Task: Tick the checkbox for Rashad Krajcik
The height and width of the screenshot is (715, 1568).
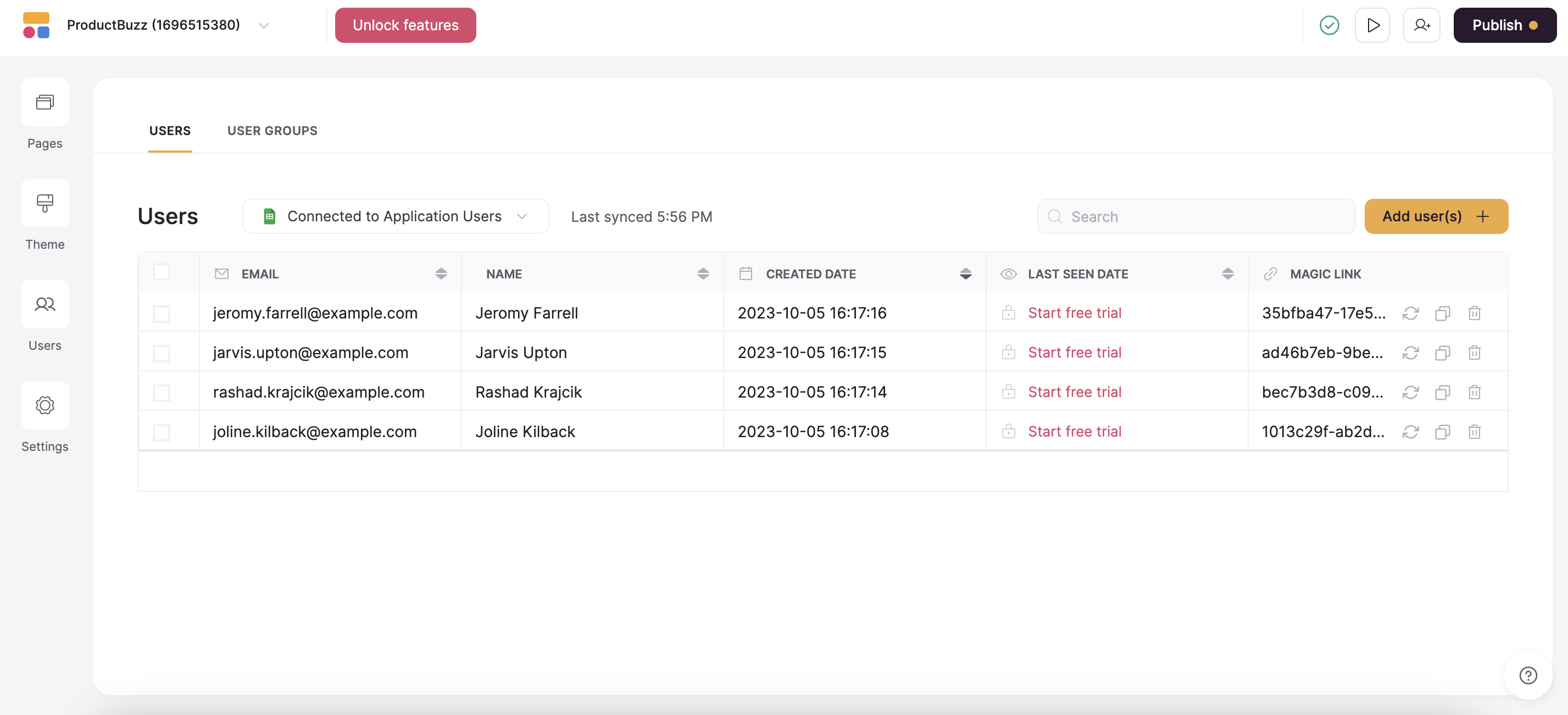Action: coord(162,393)
